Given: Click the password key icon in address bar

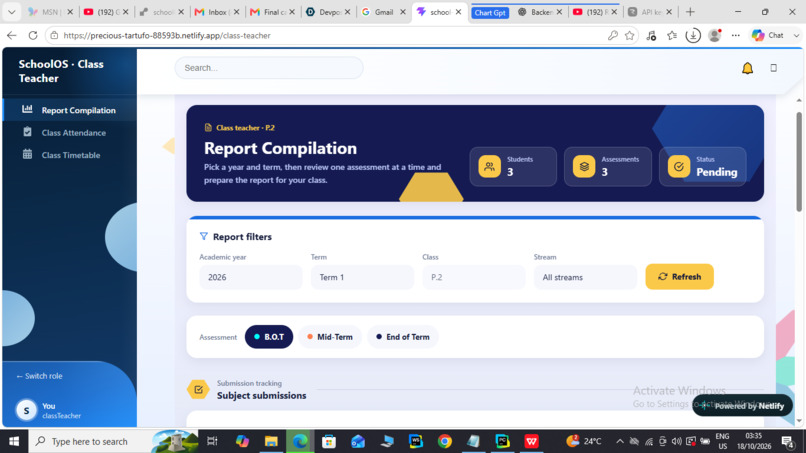Looking at the screenshot, I should click(x=612, y=35).
